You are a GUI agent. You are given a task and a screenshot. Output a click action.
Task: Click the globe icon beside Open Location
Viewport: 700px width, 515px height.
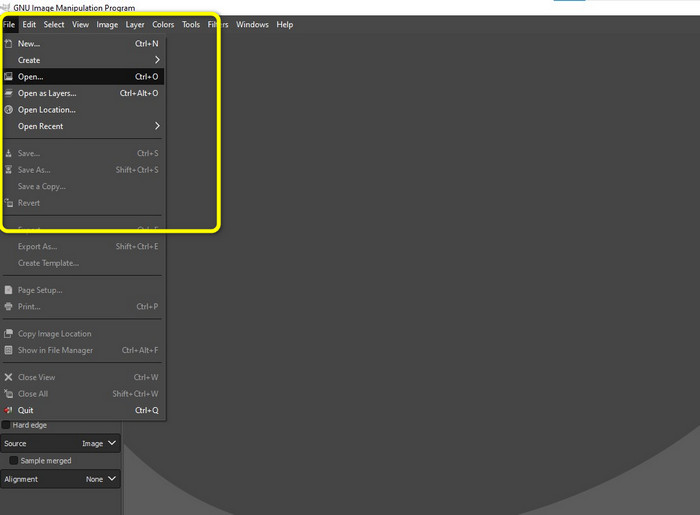[x=8, y=110]
